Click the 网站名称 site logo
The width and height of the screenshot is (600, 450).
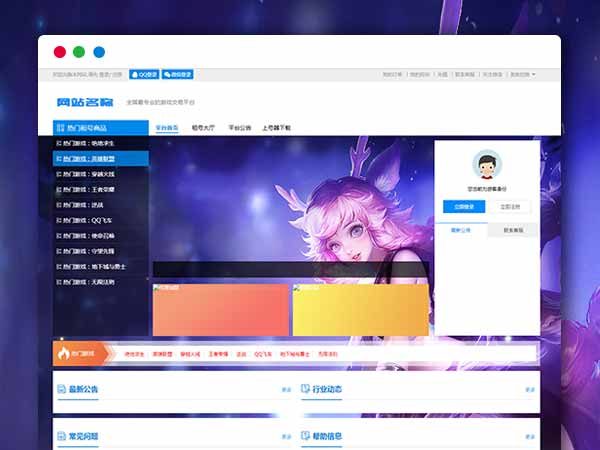tap(84, 102)
